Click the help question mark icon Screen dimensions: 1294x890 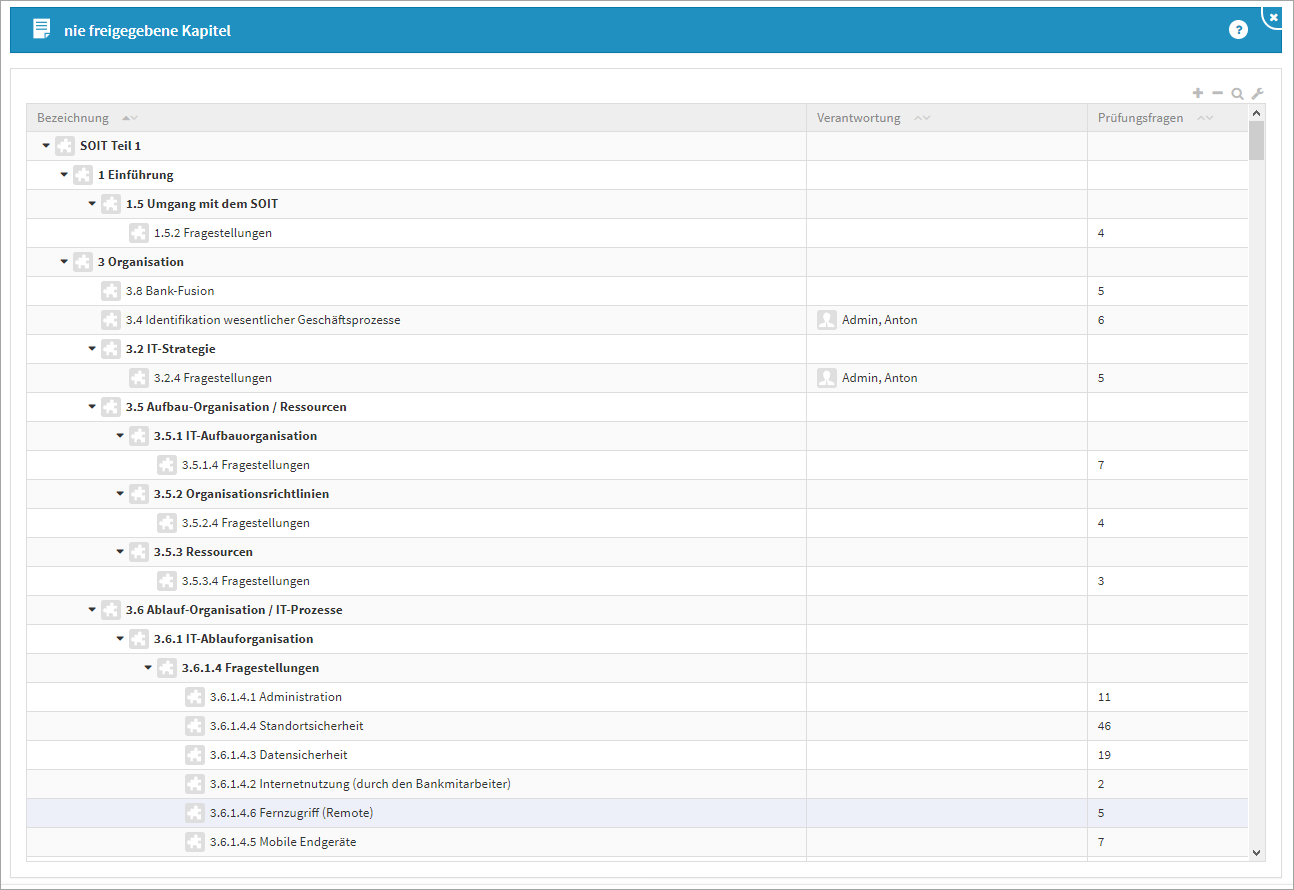1238,30
